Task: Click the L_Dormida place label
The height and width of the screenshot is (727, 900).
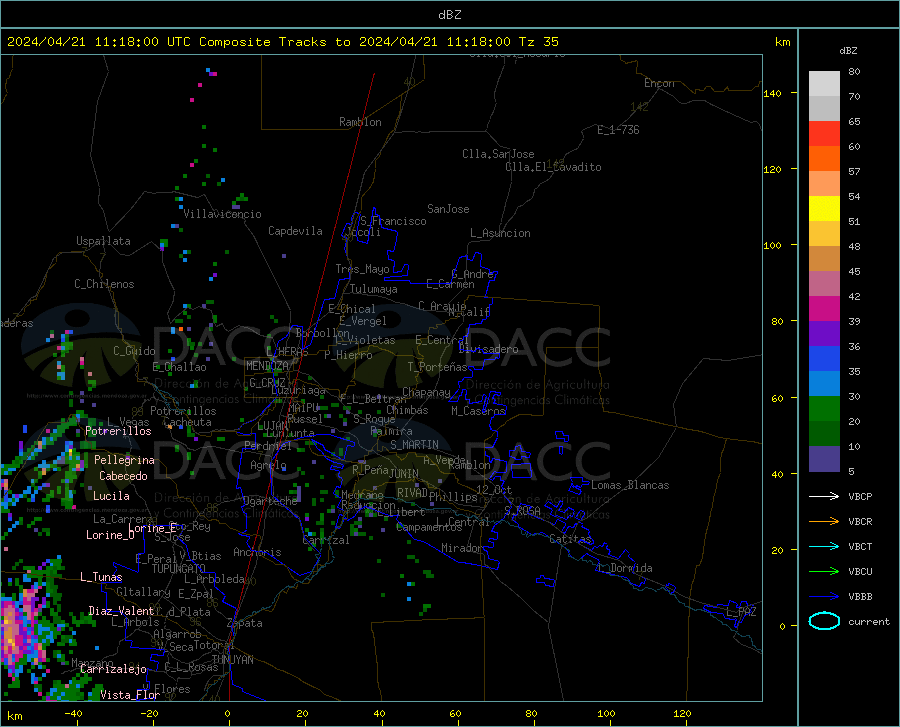Action: pos(625,568)
